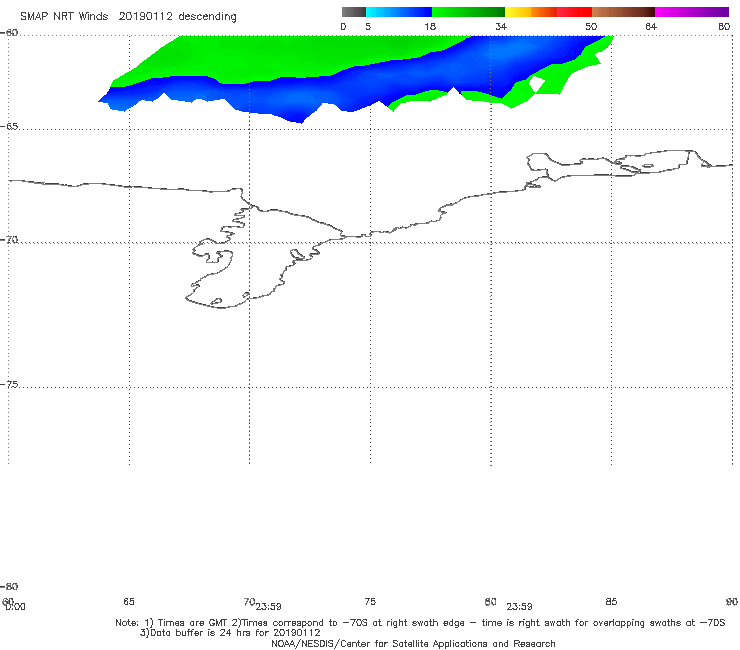Click the latitude axis label '-65'

[9, 127]
